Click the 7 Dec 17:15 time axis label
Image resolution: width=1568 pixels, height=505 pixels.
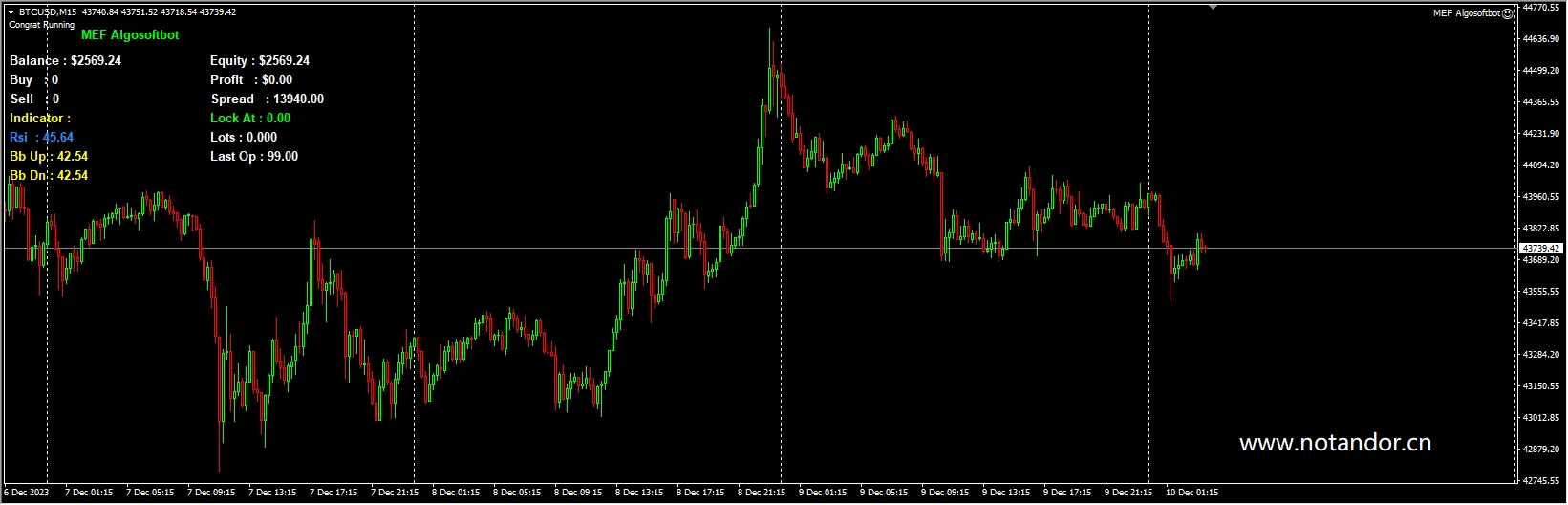click(333, 493)
